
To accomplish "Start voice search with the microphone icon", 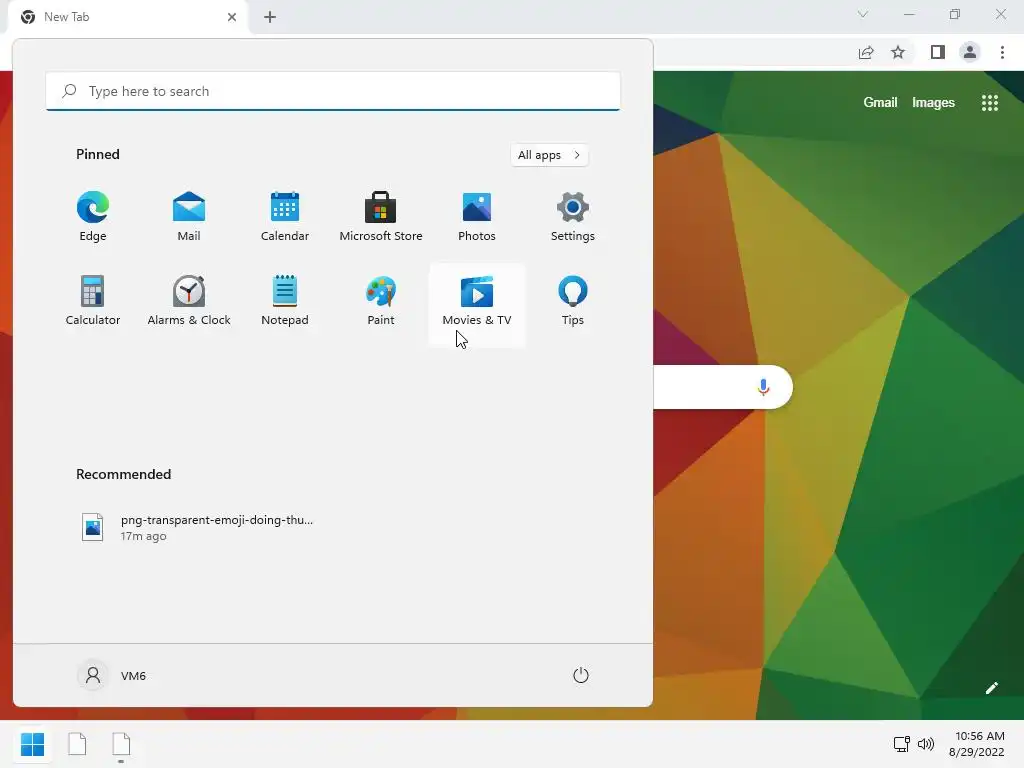I will coord(763,387).
